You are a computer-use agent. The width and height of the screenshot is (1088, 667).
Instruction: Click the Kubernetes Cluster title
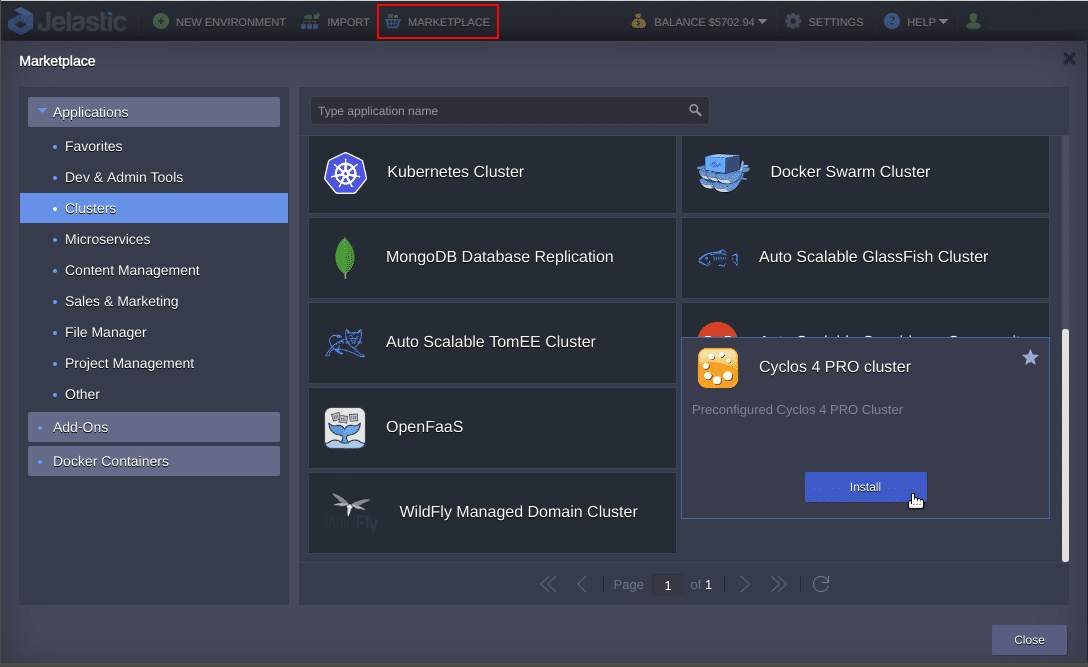click(455, 171)
